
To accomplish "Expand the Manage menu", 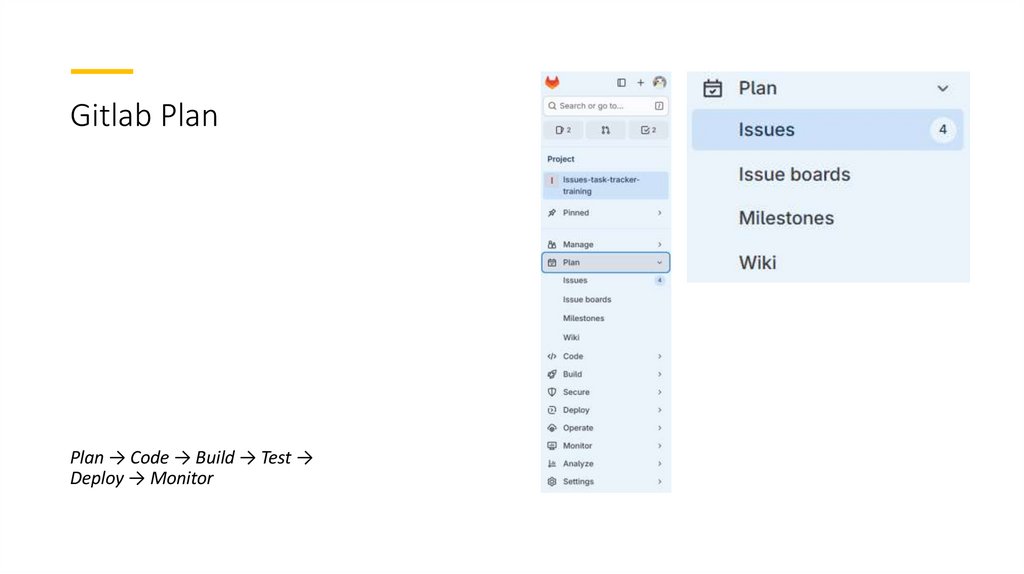I will (605, 244).
